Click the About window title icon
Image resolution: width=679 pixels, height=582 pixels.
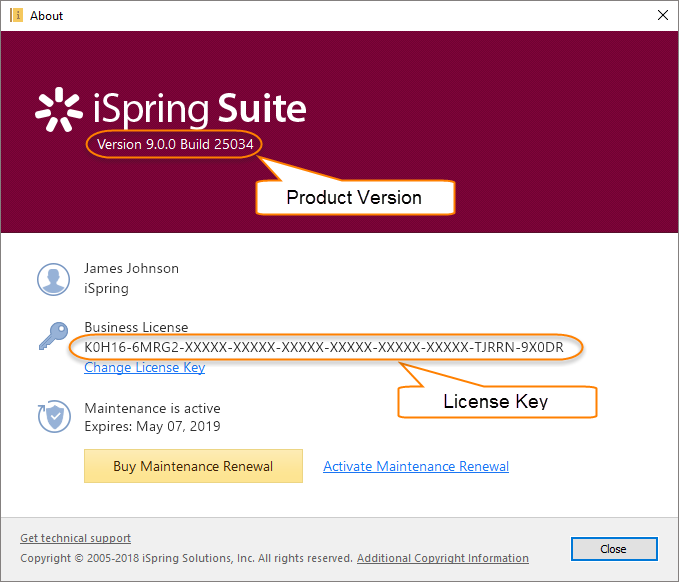pos(16,16)
